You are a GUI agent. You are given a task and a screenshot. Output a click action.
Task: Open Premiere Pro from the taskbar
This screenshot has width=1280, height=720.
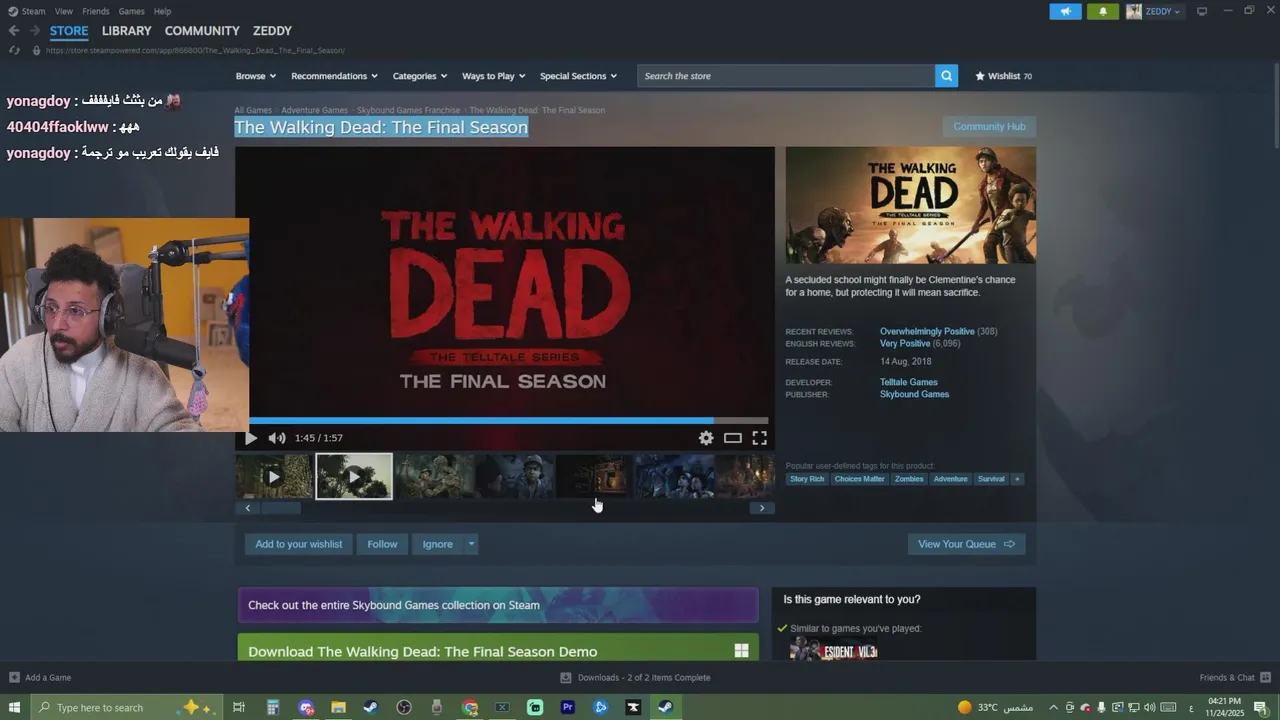pyautogui.click(x=568, y=707)
